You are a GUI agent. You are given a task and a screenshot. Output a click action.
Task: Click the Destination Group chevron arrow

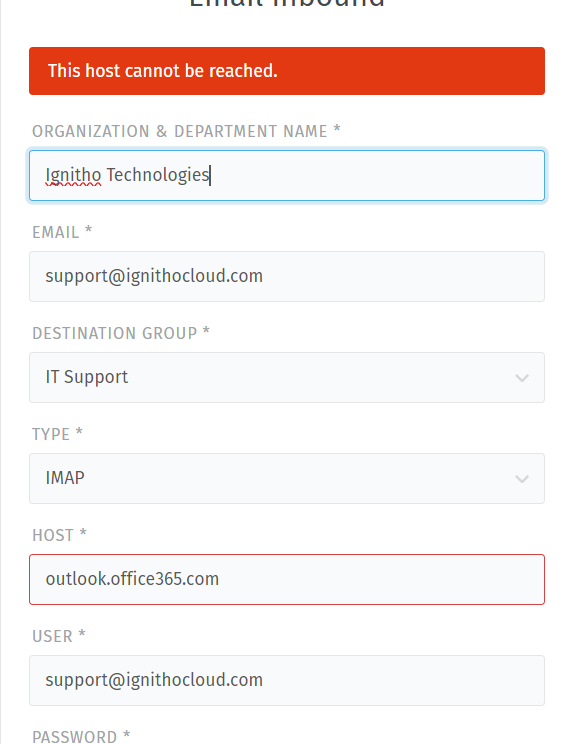[522, 378]
